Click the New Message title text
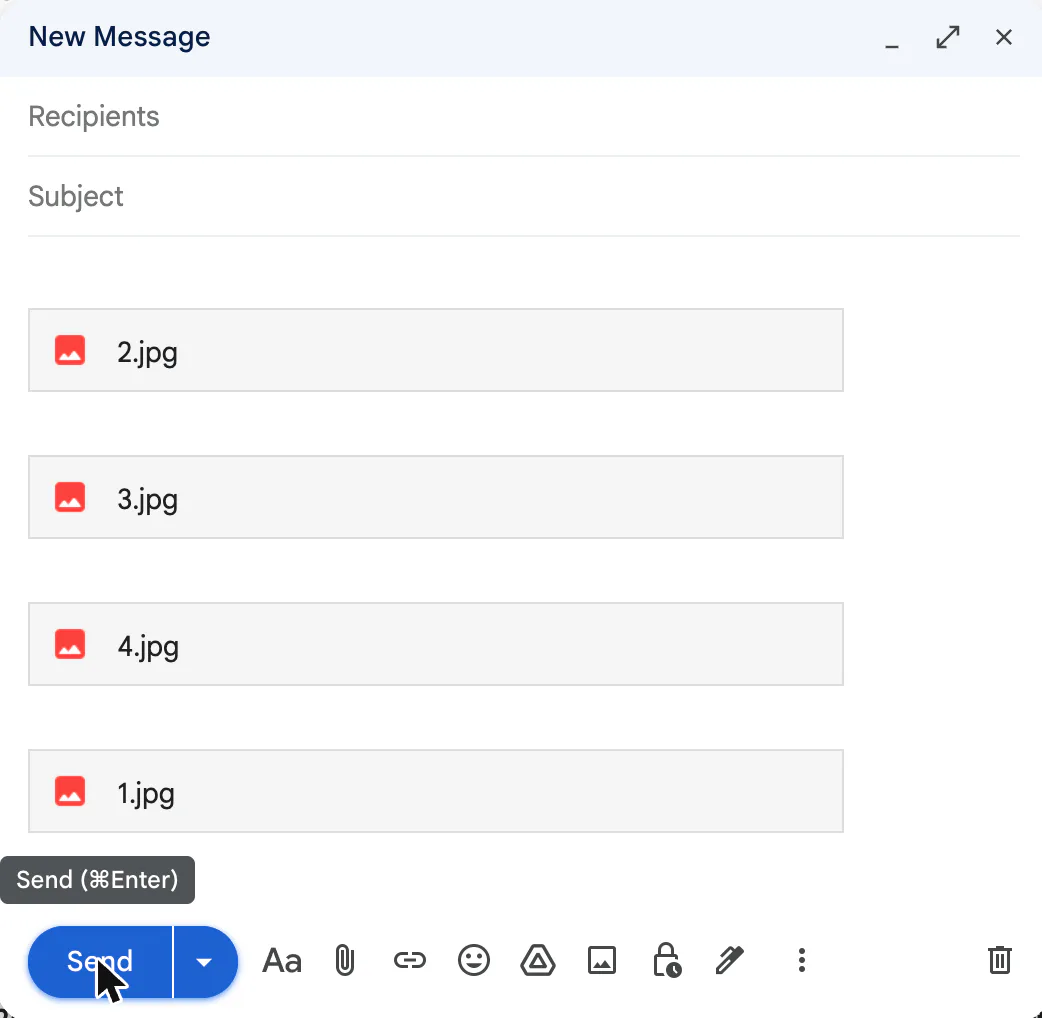 (x=119, y=37)
